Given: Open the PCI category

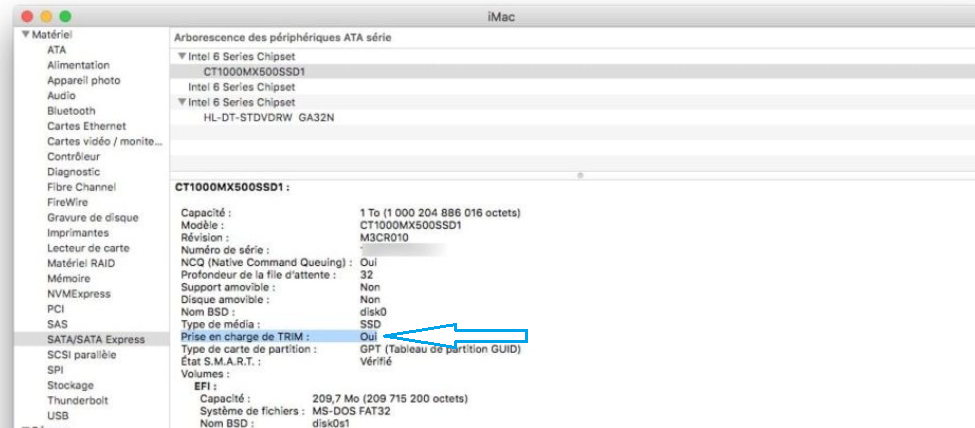Looking at the screenshot, I should 55,309.
